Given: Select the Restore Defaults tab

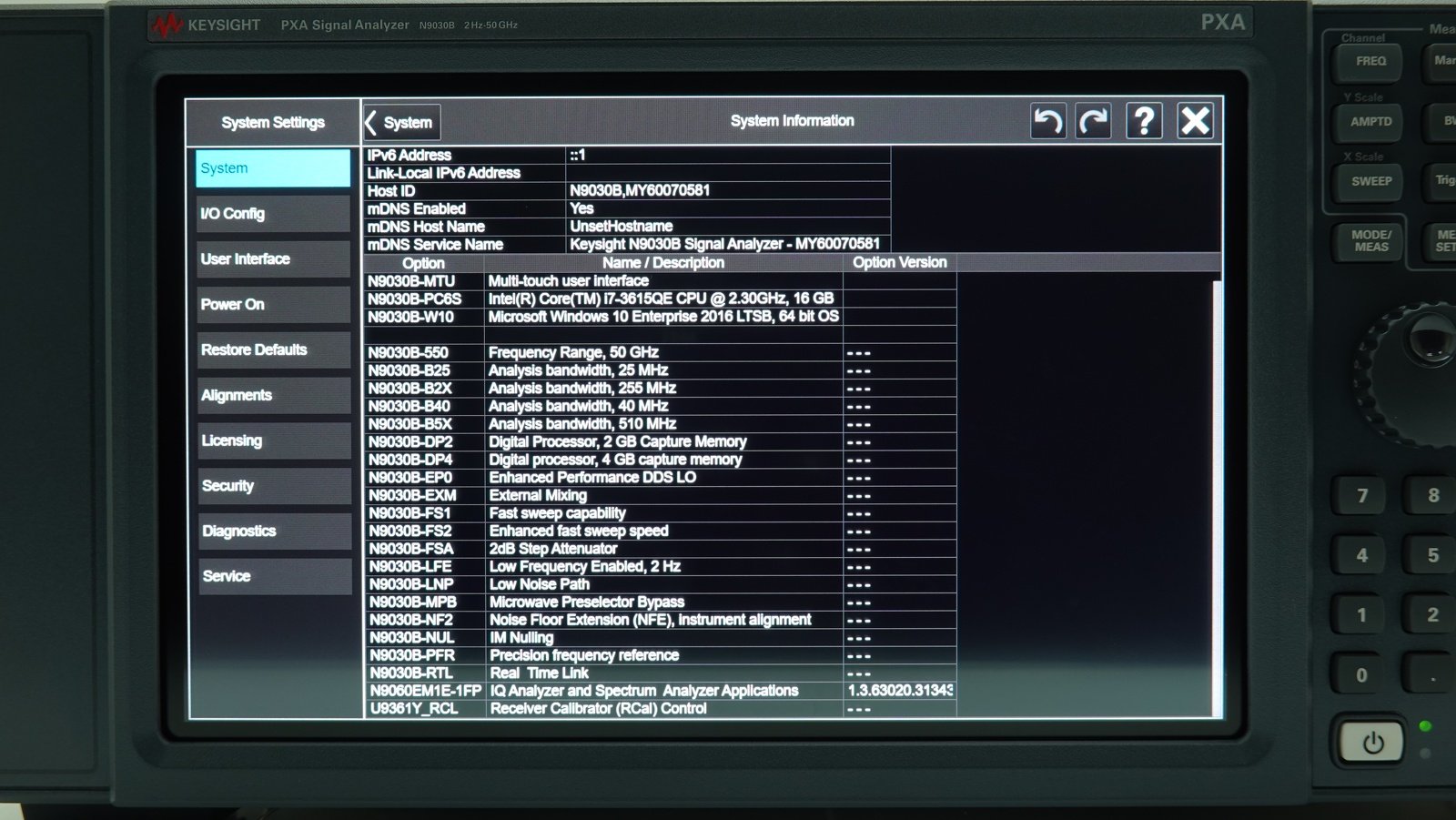Looking at the screenshot, I should point(273,349).
